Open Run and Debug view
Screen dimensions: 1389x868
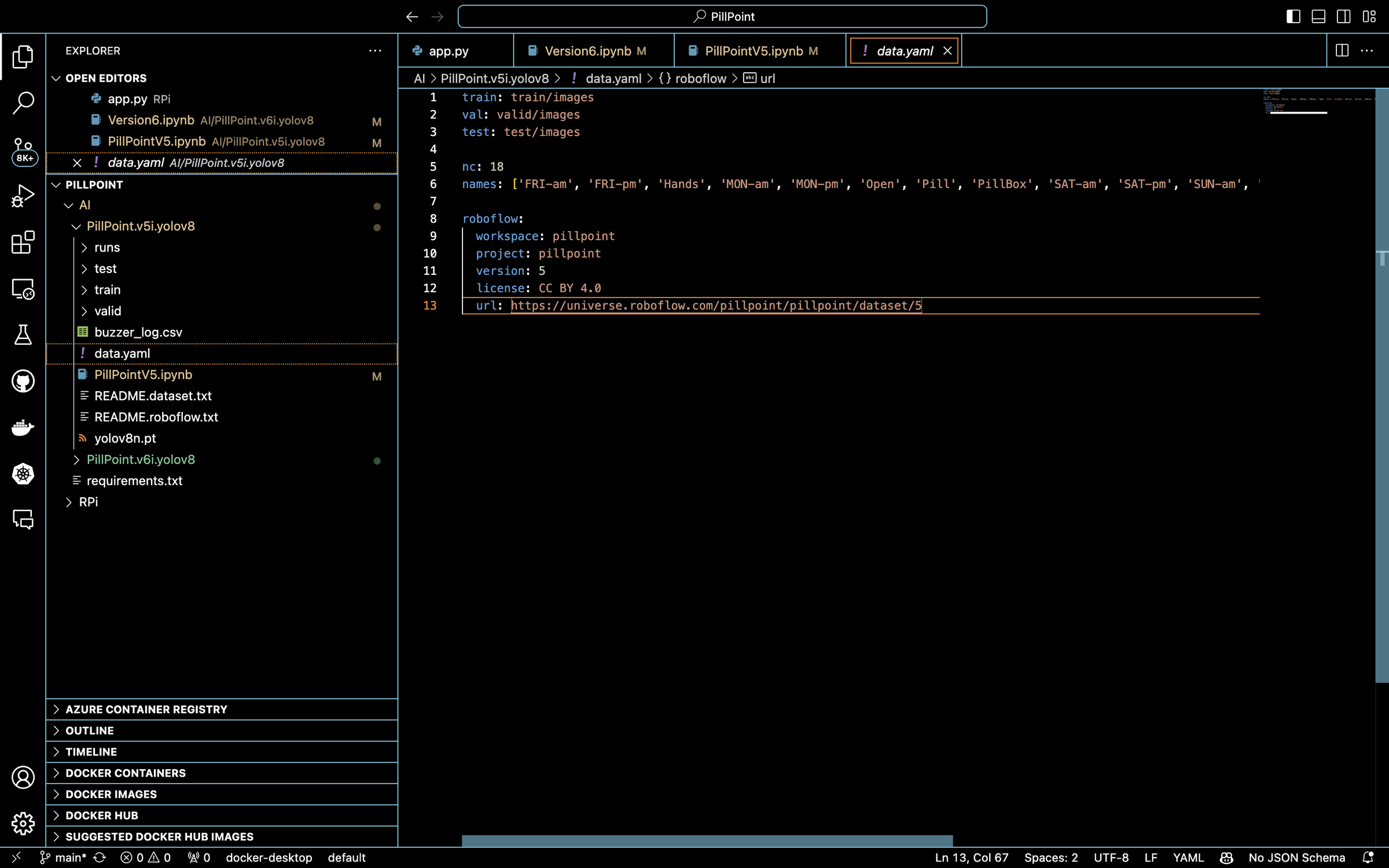(x=23, y=196)
